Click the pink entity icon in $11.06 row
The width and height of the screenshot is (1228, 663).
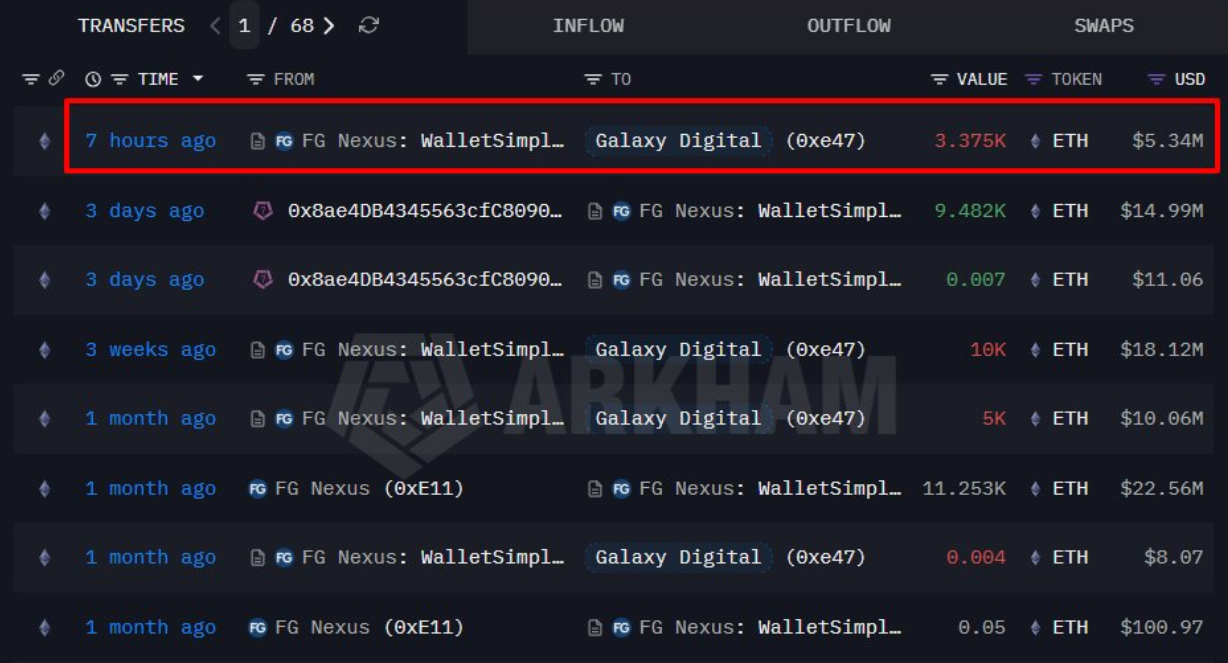262,280
